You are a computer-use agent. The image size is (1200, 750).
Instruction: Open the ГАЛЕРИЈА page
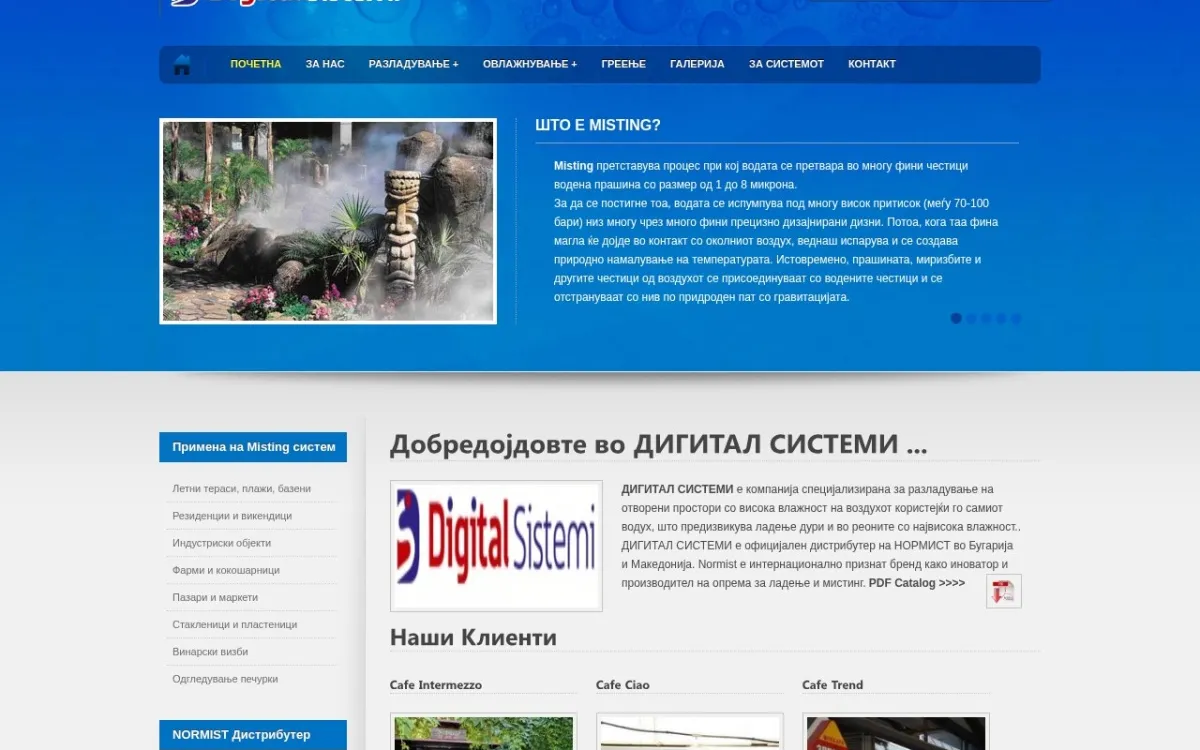[697, 64]
